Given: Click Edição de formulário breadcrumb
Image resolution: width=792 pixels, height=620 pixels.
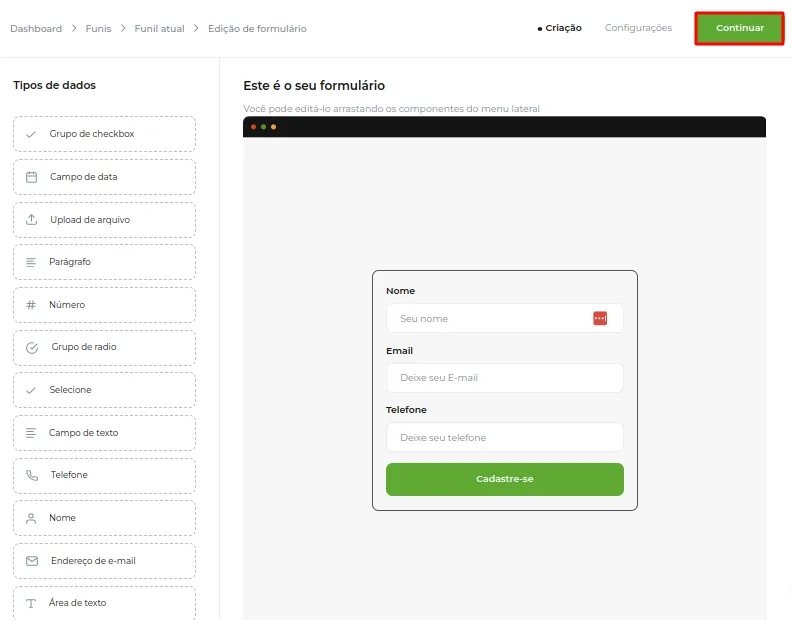Looking at the screenshot, I should pyautogui.click(x=257, y=28).
